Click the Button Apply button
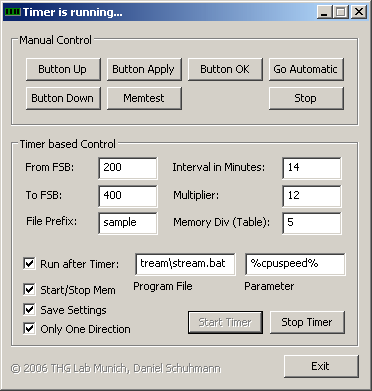The width and height of the screenshot is (372, 391). (144, 69)
